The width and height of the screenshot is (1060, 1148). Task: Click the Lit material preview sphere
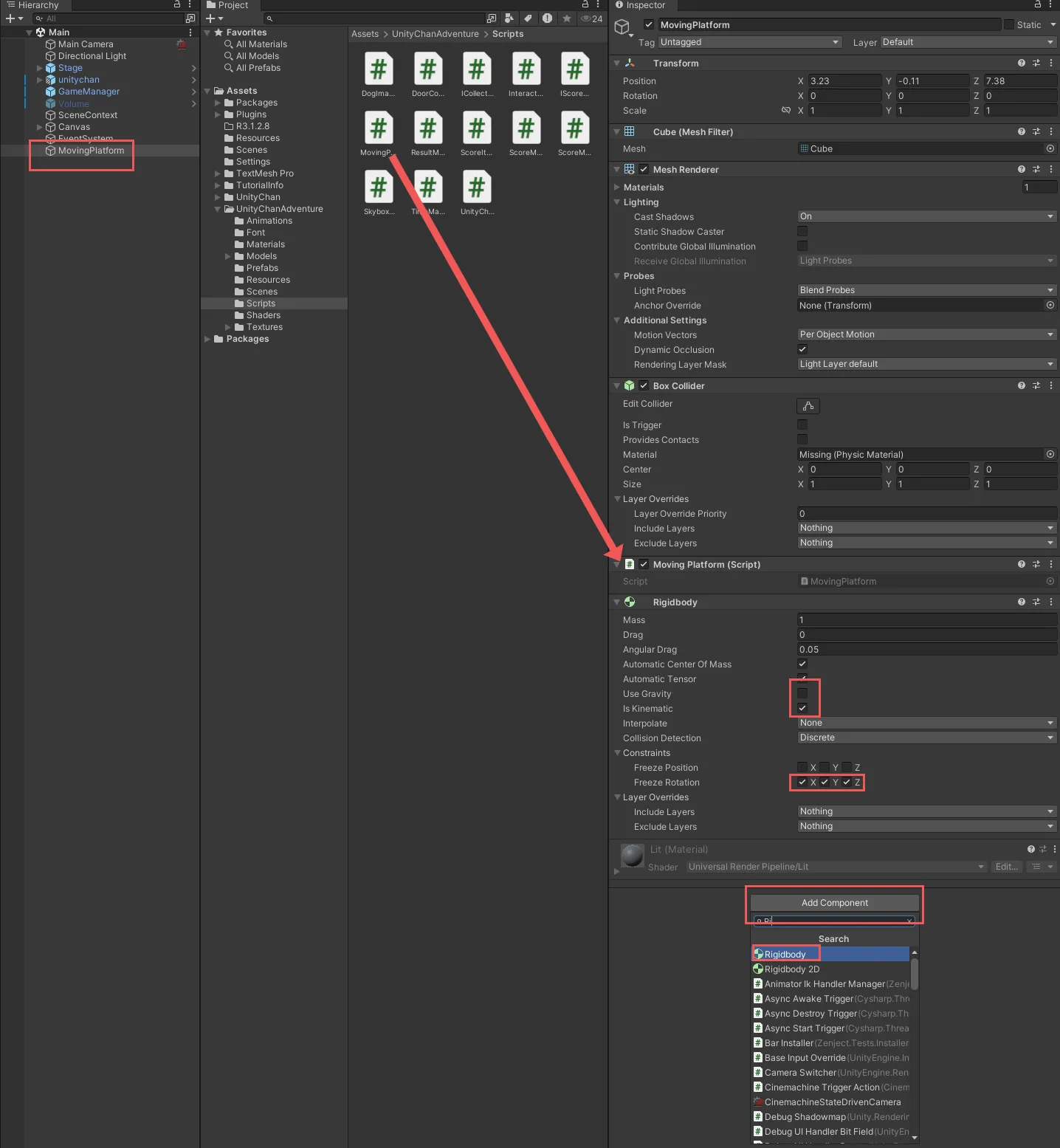pos(632,856)
